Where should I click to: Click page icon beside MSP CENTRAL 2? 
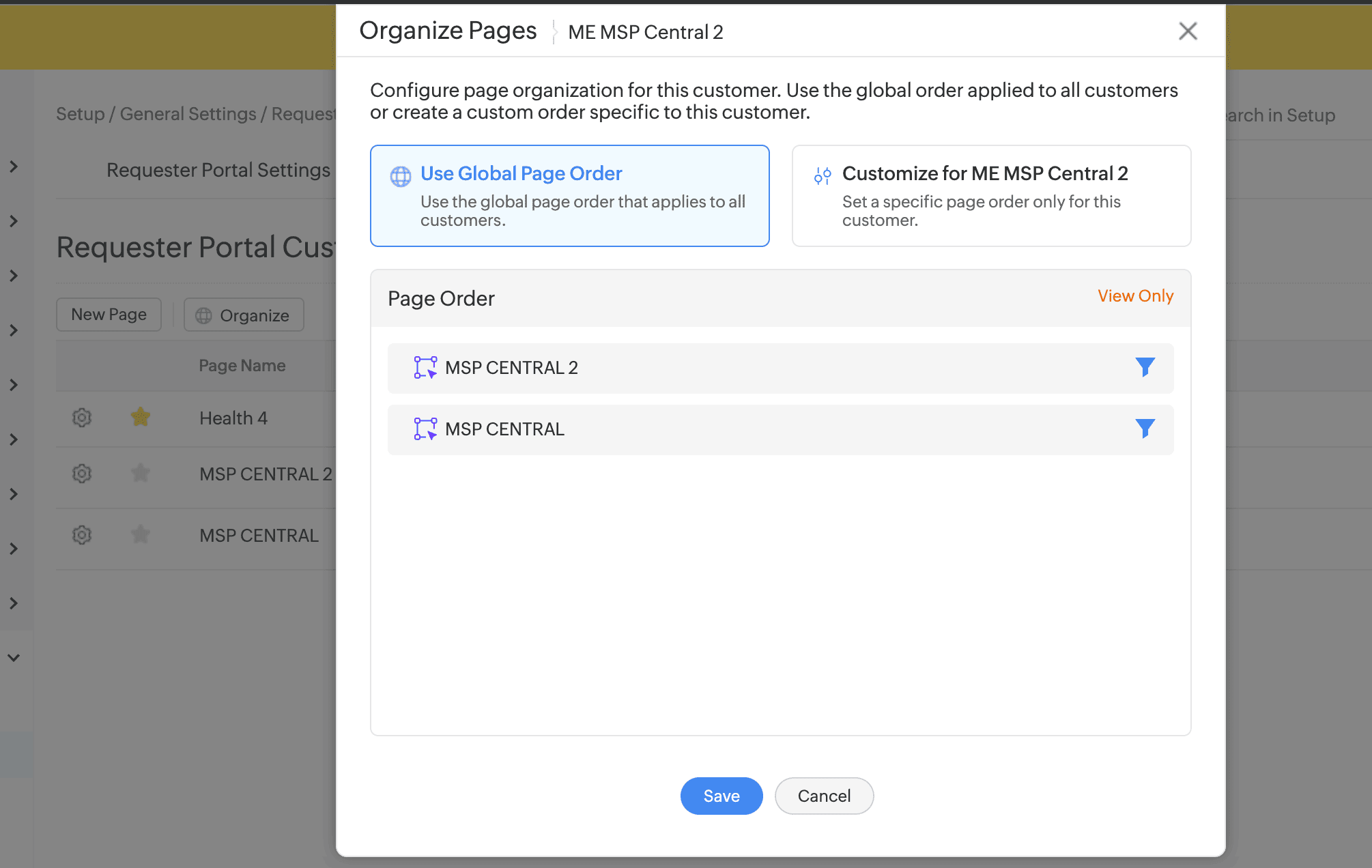click(425, 368)
